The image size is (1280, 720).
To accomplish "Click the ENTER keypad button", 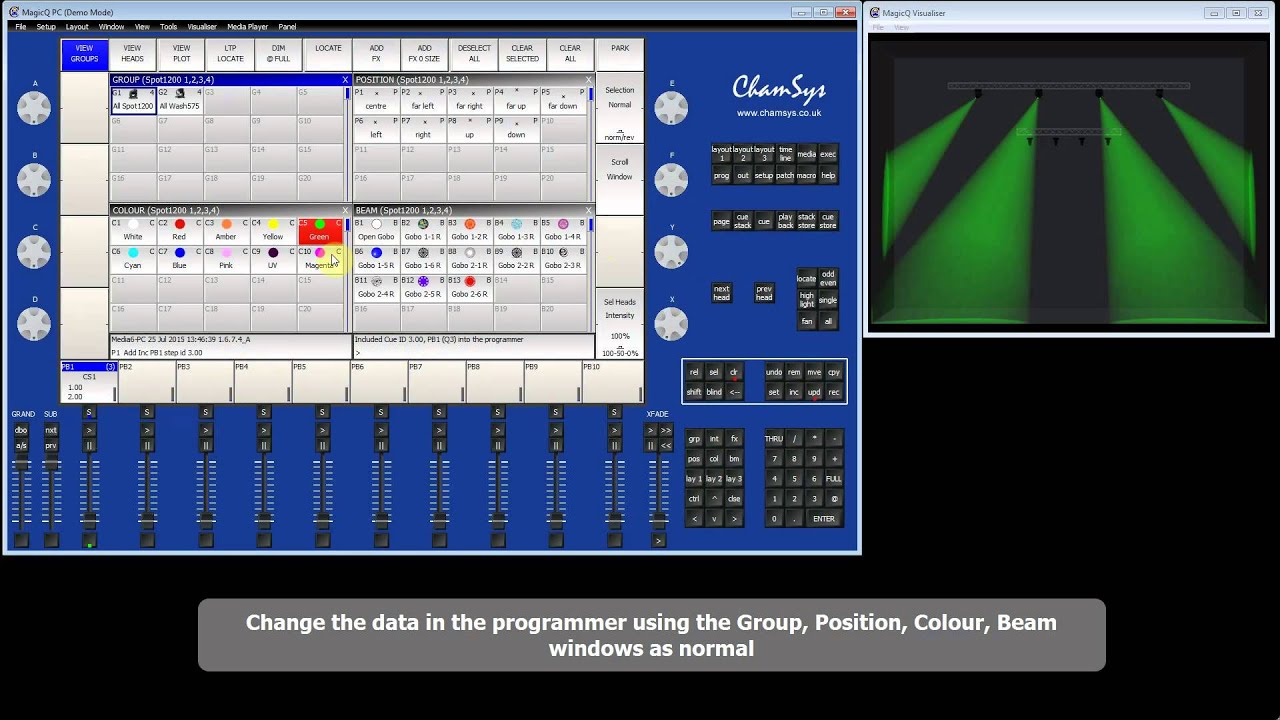I will pos(824,519).
